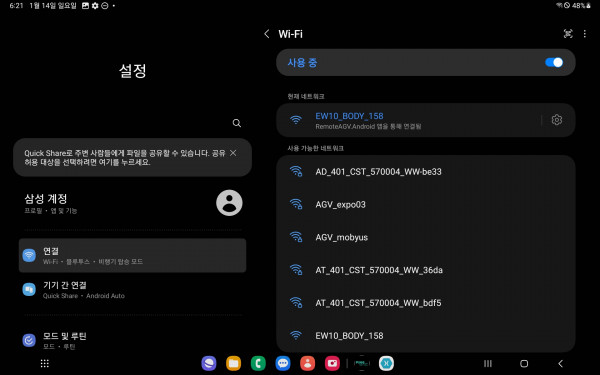Open 모드 및 루틴 settings
This screenshot has height=375, width=600.
pos(132,340)
